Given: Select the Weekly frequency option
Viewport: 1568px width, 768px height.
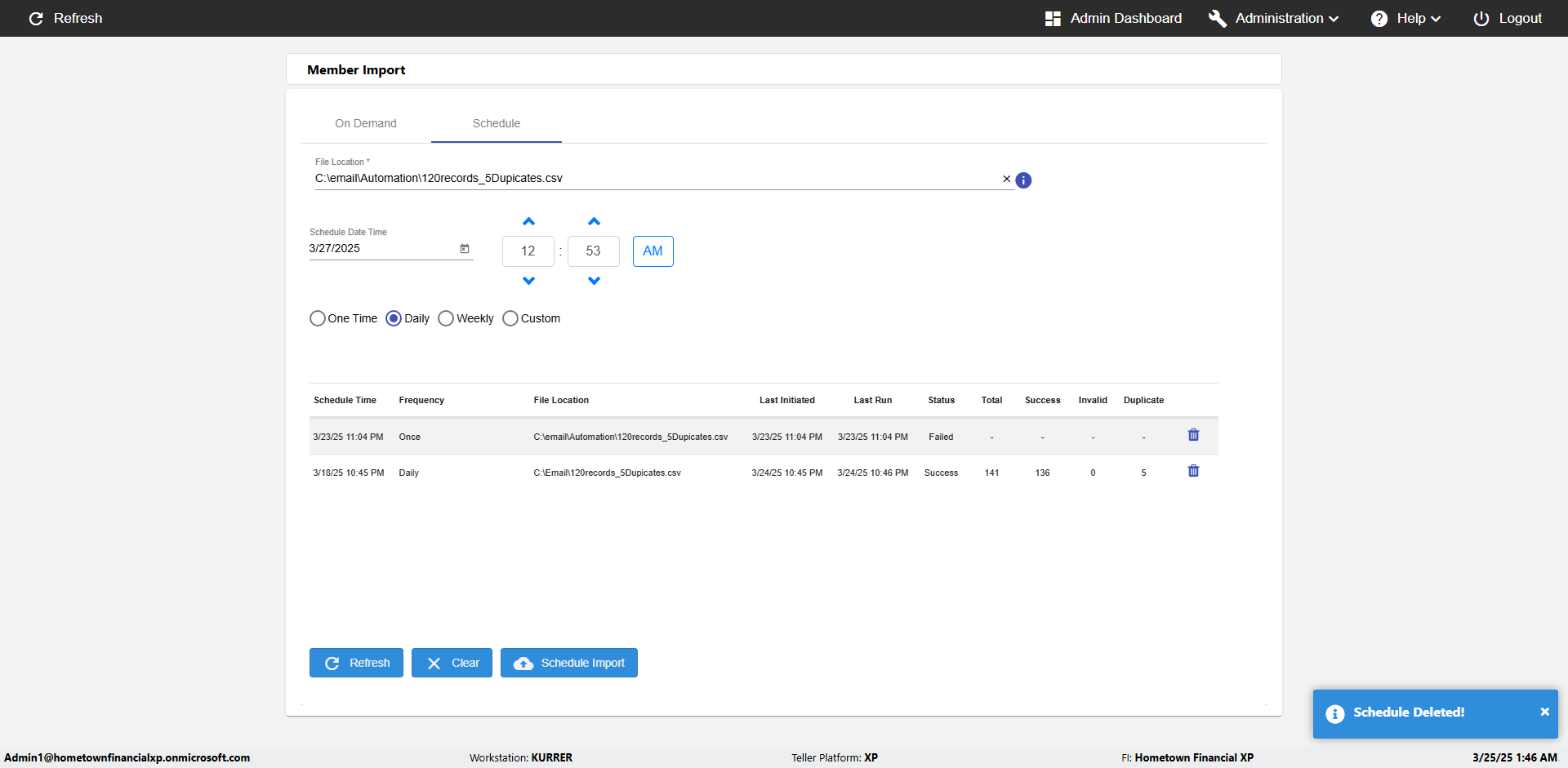Looking at the screenshot, I should (x=446, y=318).
